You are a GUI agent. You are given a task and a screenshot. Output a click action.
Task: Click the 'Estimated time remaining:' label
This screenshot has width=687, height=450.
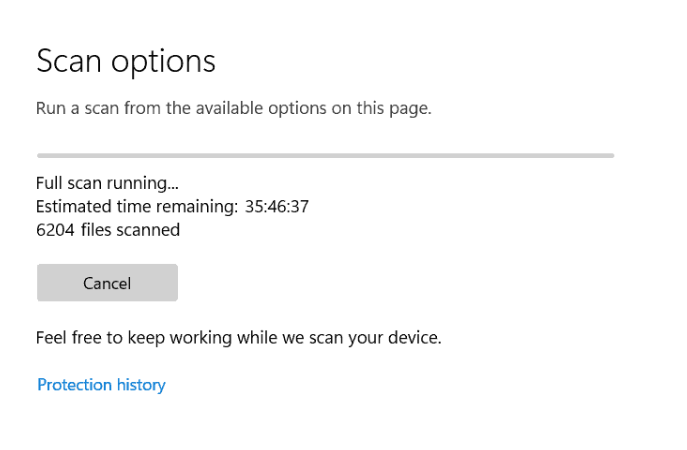(137, 206)
